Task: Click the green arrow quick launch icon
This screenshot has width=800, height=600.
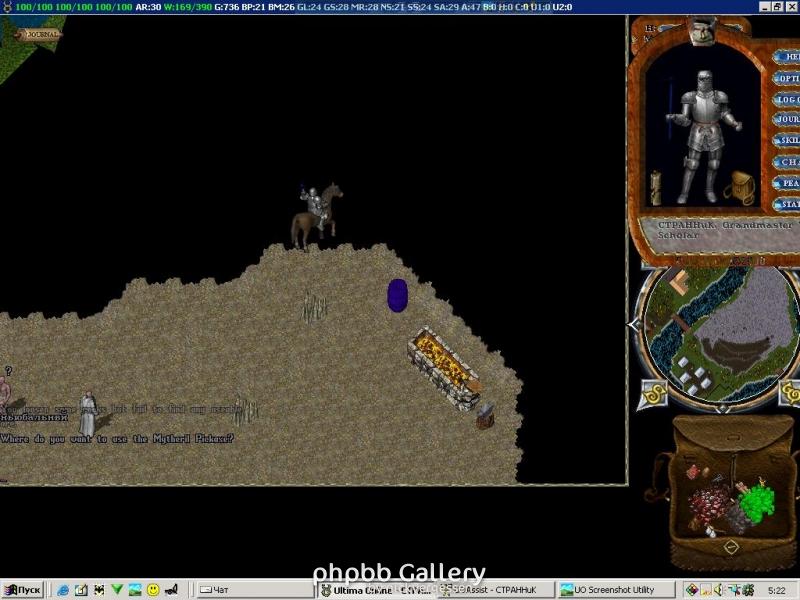Action: click(x=117, y=590)
